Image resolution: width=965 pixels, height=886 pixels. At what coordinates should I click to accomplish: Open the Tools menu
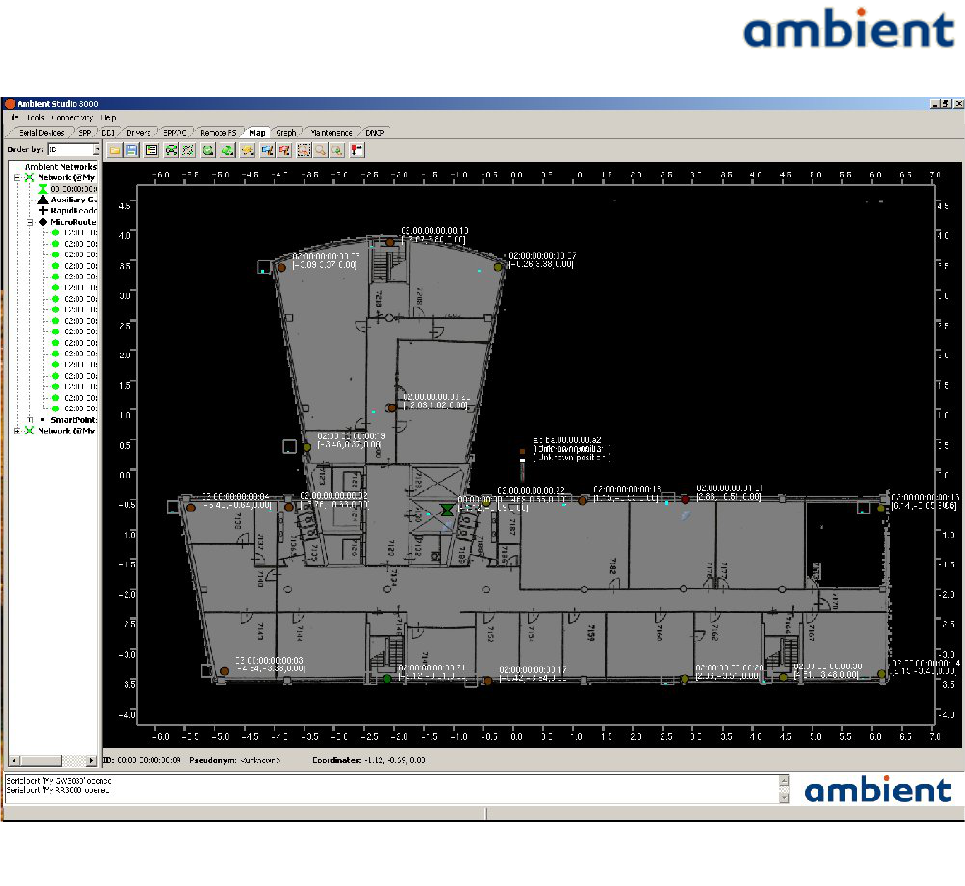click(35, 118)
